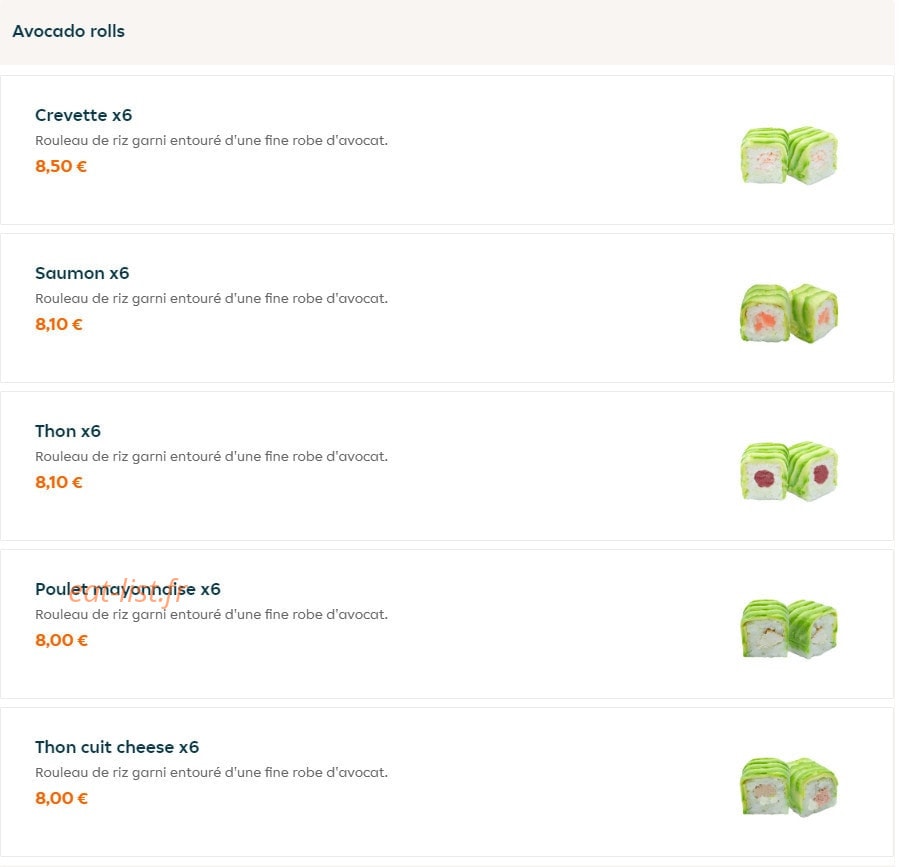904x867 pixels.
Task: Click the 8,10 € Thon x6 price
Action: pyautogui.click(x=59, y=482)
